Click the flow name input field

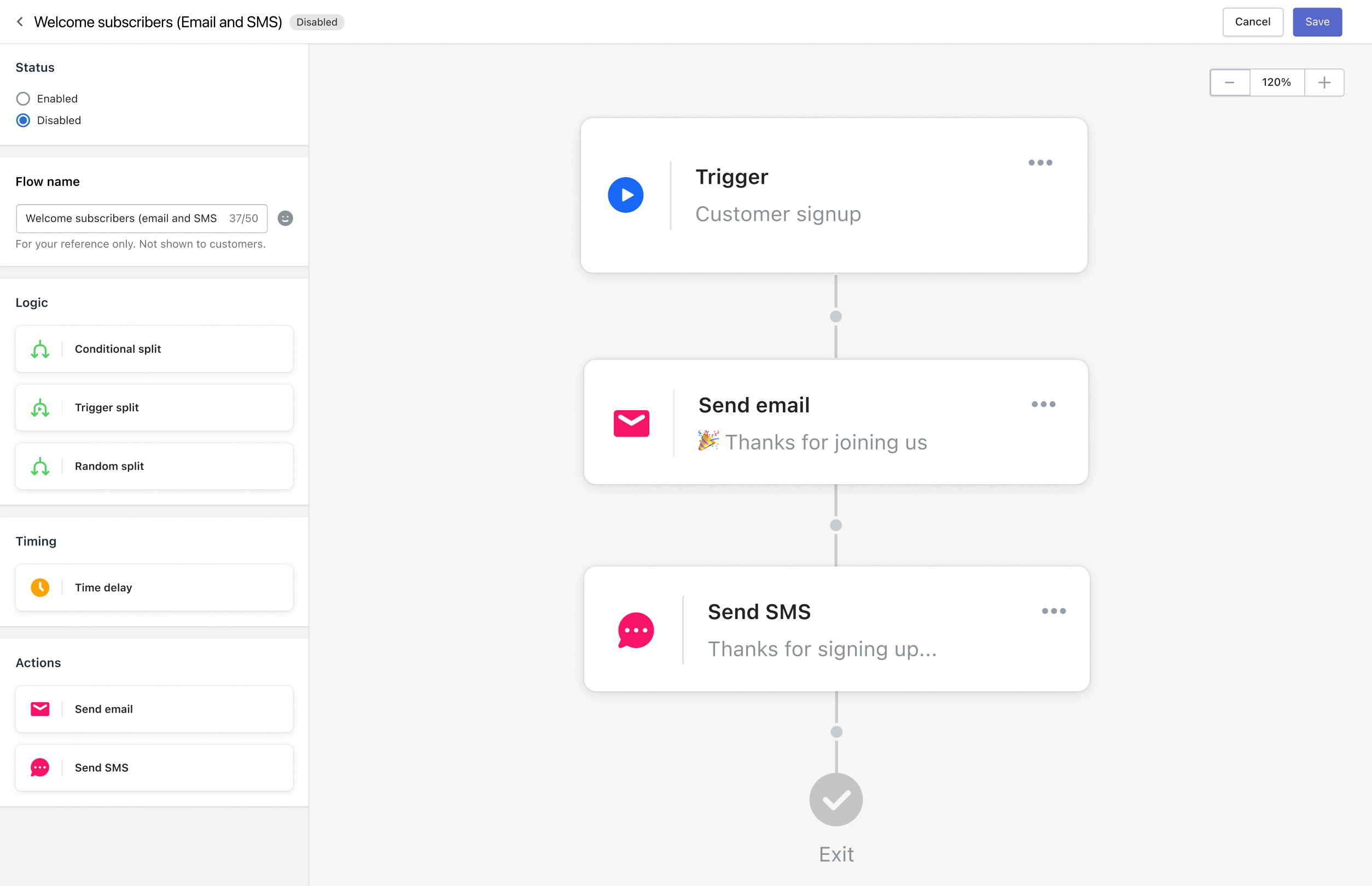point(142,218)
